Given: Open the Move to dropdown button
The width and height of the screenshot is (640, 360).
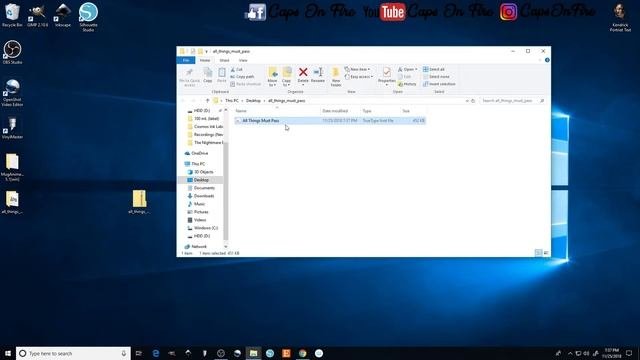Looking at the screenshot, I should [273, 77].
